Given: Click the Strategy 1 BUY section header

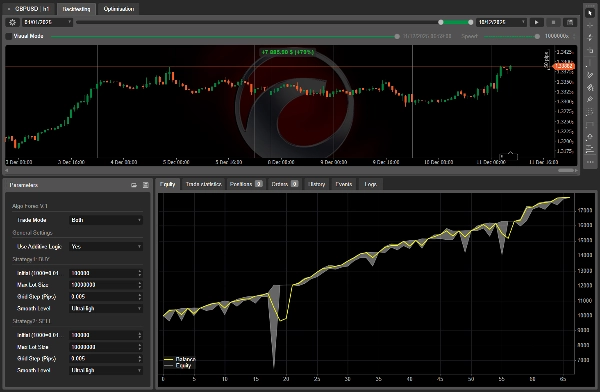Looking at the screenshot, I should 31,259.
